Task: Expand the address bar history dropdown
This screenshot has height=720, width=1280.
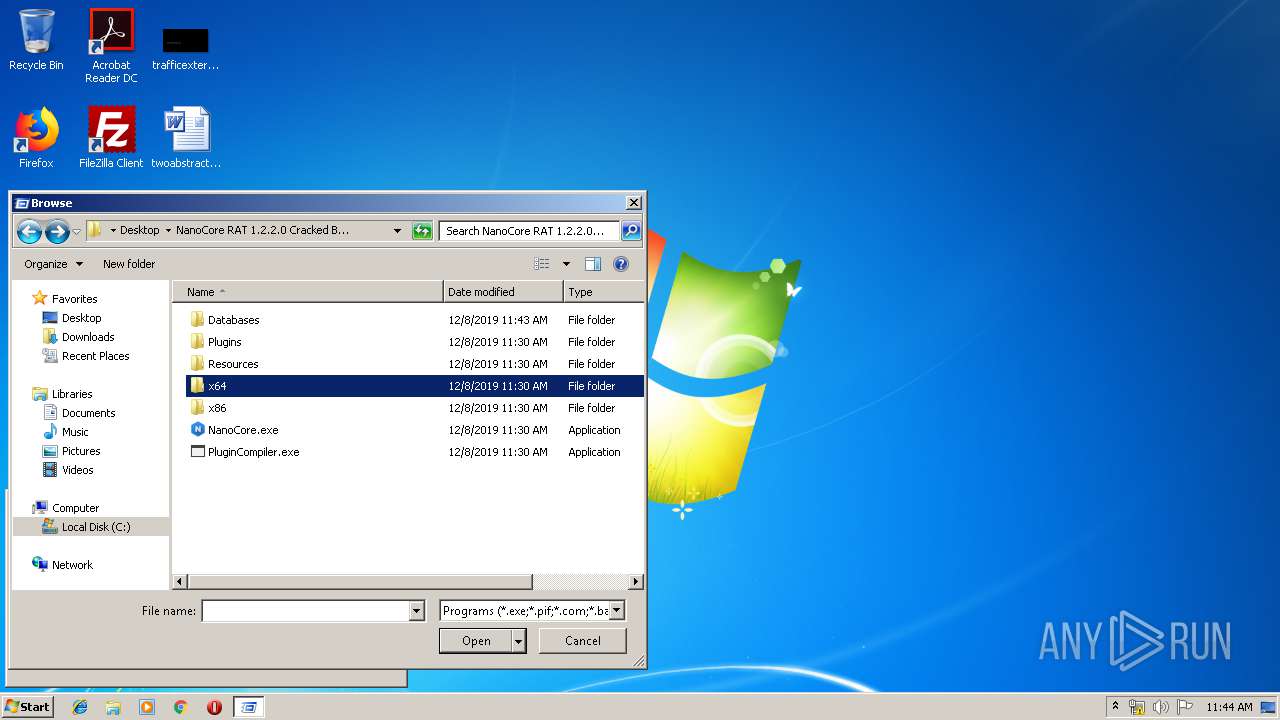Action: click(x=397, y=231)
